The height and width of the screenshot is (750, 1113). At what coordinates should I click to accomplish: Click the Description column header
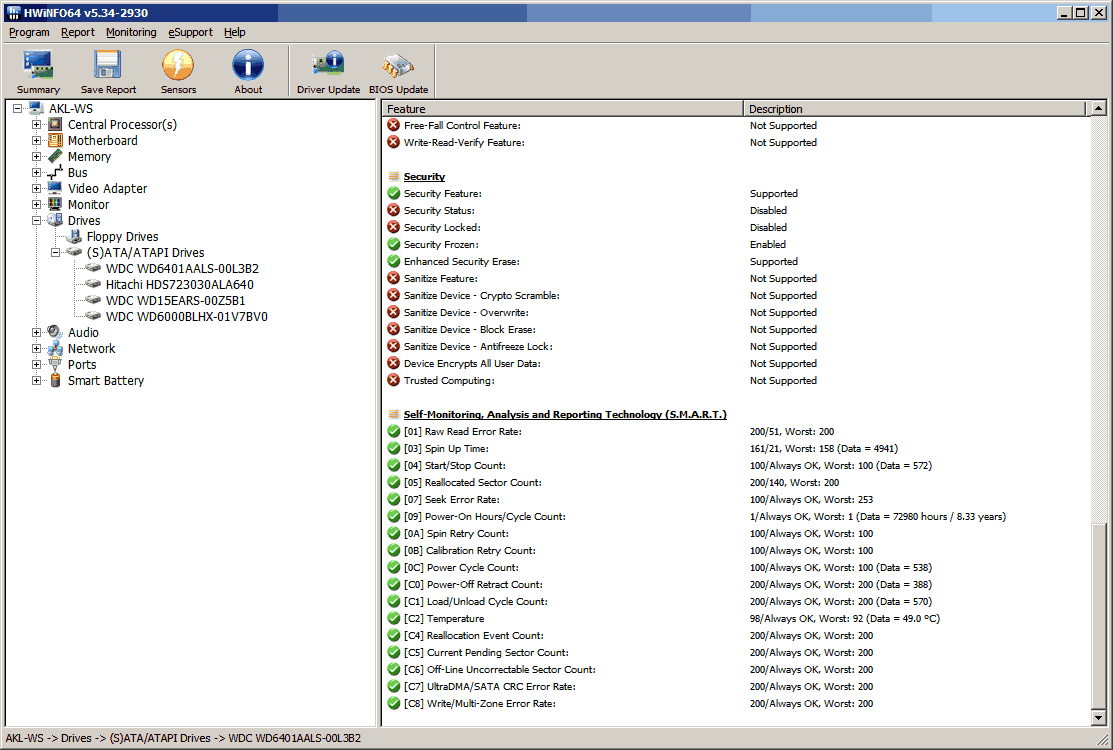pyautogui.click(x=914, y=109)
